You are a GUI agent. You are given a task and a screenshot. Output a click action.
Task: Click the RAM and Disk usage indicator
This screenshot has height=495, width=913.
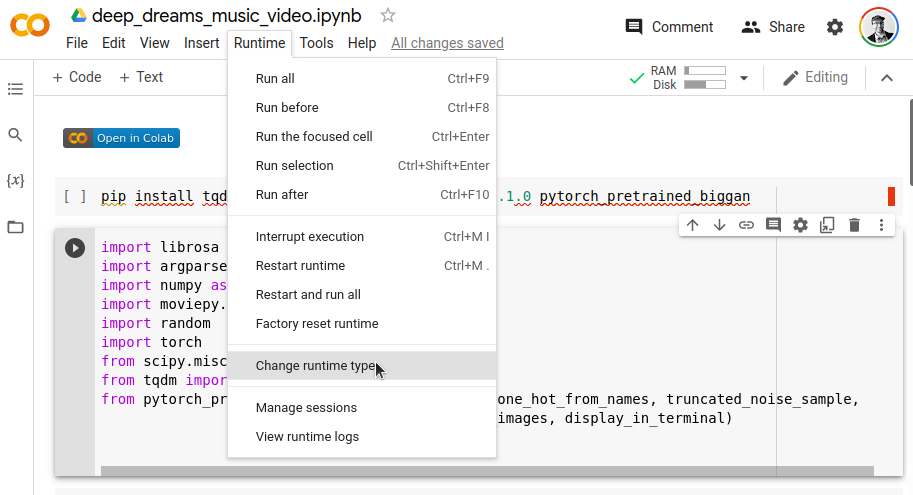click(x=678, y=77)
